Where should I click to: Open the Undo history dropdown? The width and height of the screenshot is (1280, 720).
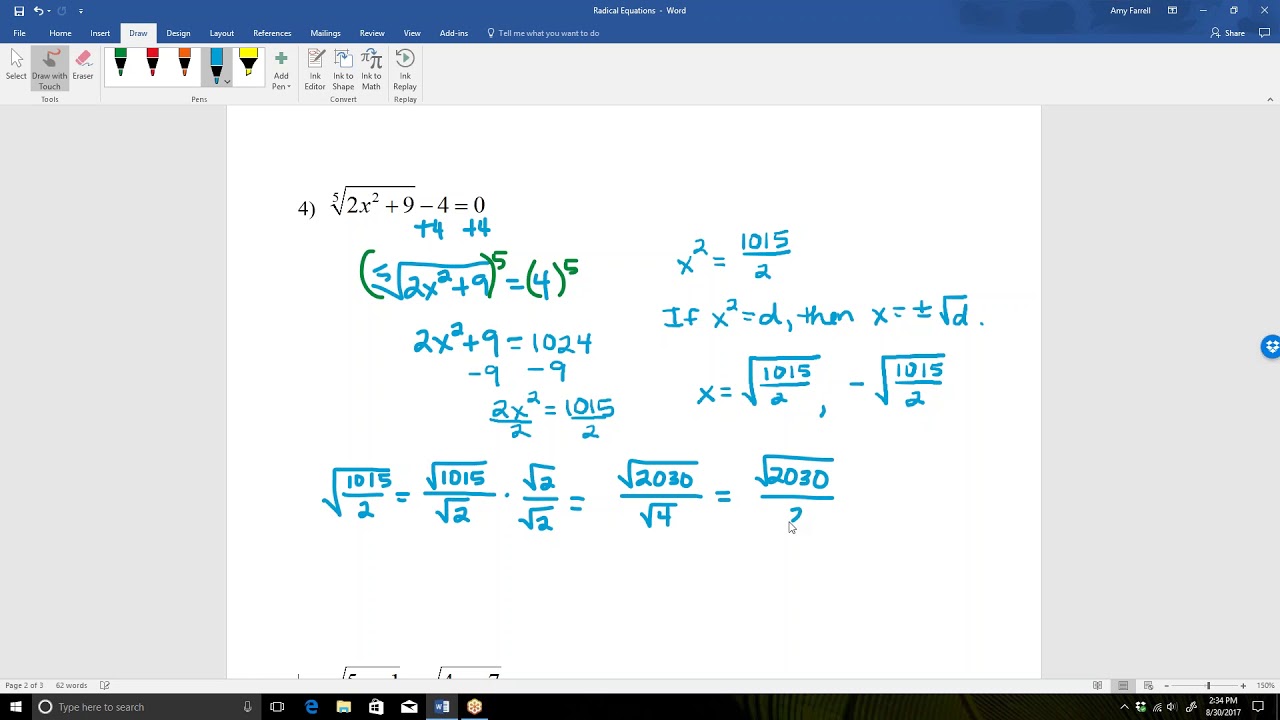[49, 11]
